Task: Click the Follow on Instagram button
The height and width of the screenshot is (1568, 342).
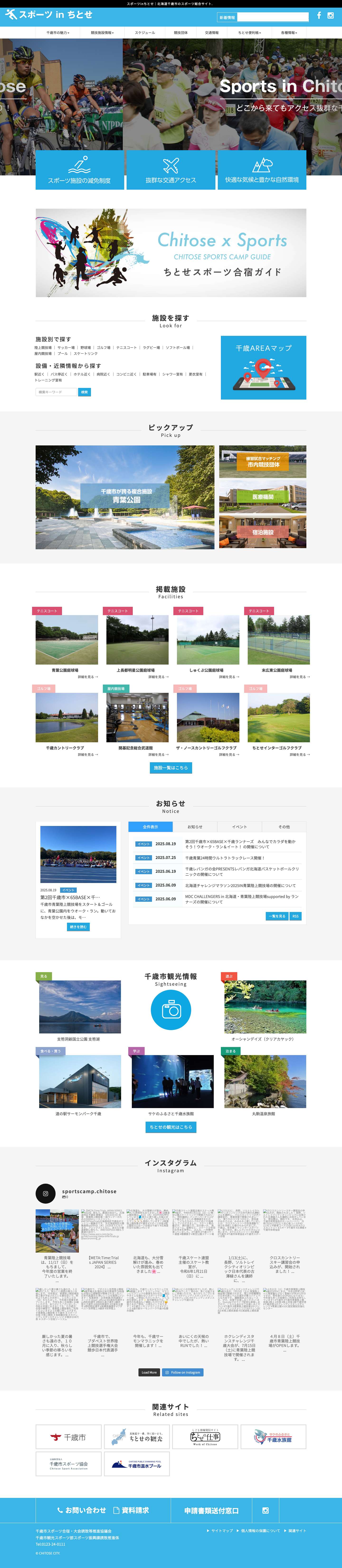Action: (183, 1373)
